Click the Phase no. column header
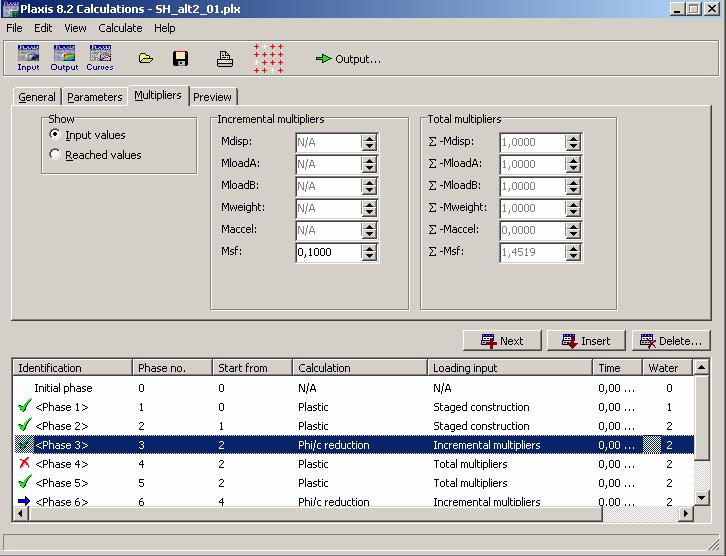726x556 pixels. point(172,368)
